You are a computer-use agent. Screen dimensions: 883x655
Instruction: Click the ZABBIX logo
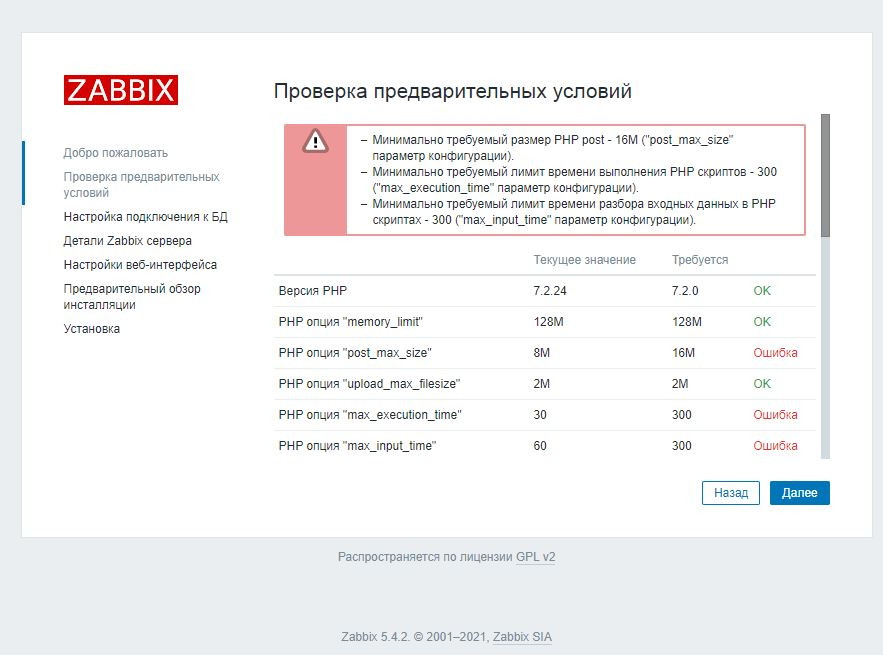[121, 90]
